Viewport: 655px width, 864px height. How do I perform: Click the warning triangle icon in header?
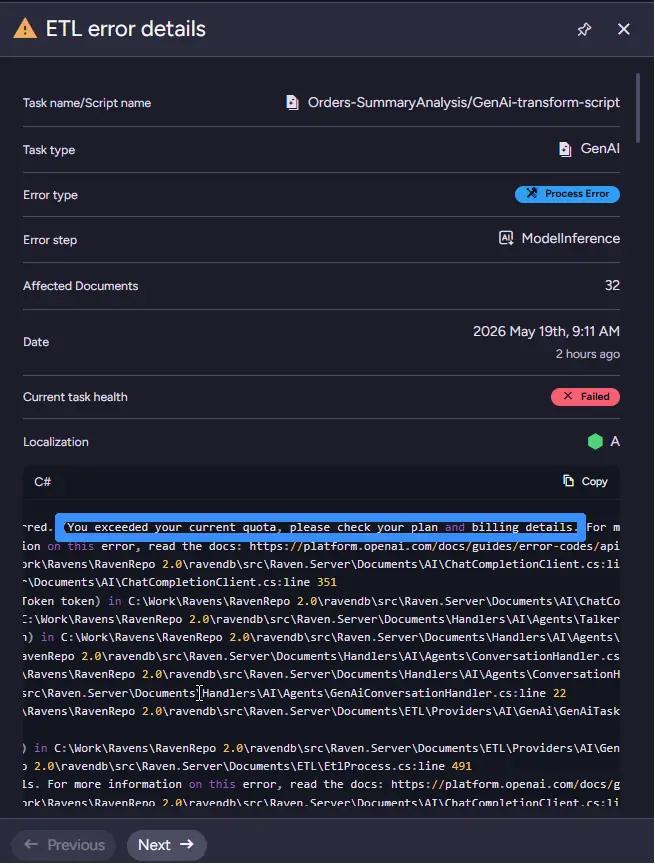coord(25,29)
